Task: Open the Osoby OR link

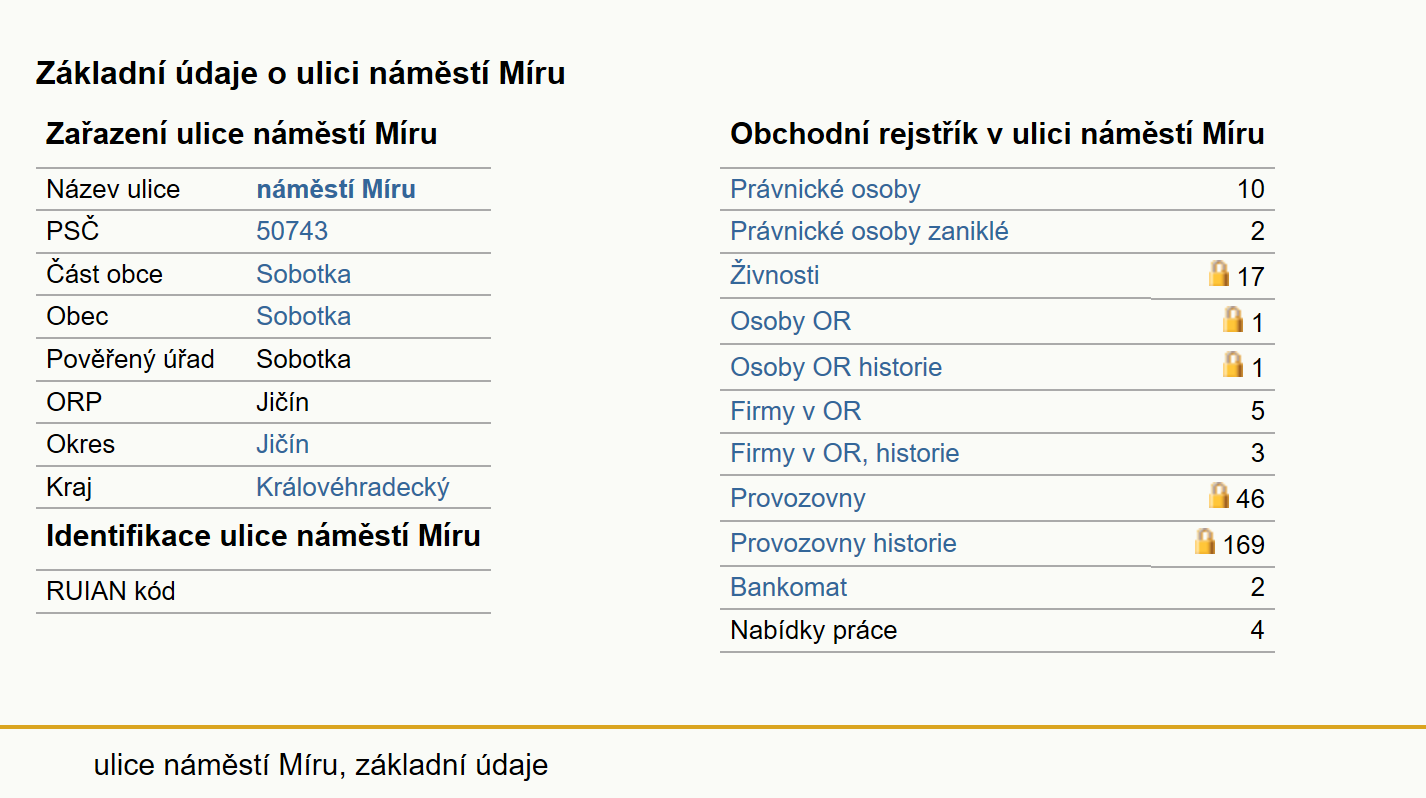Action: click(791, 321)
